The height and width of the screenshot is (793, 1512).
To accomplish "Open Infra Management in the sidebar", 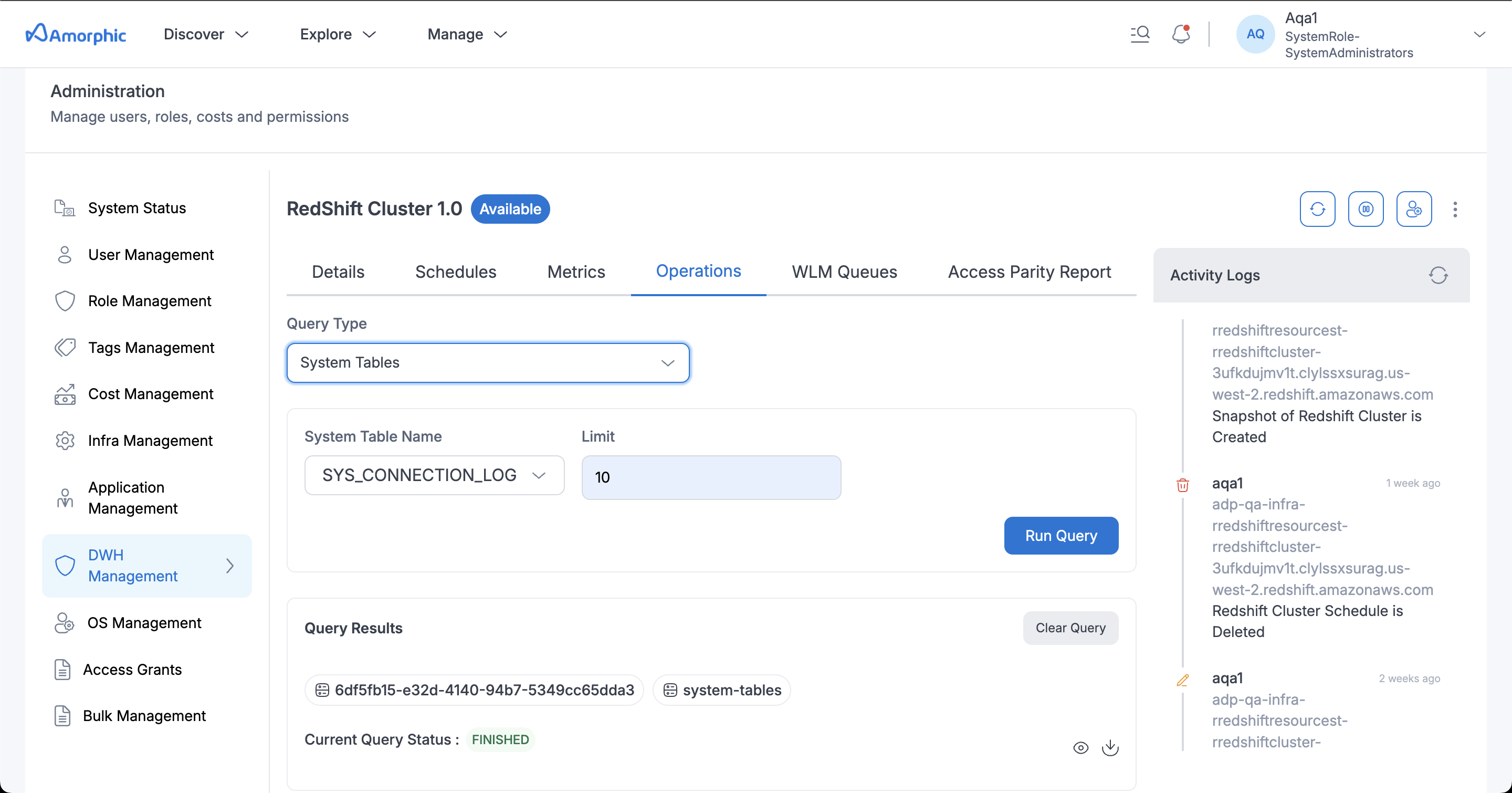I will [150, 441].
